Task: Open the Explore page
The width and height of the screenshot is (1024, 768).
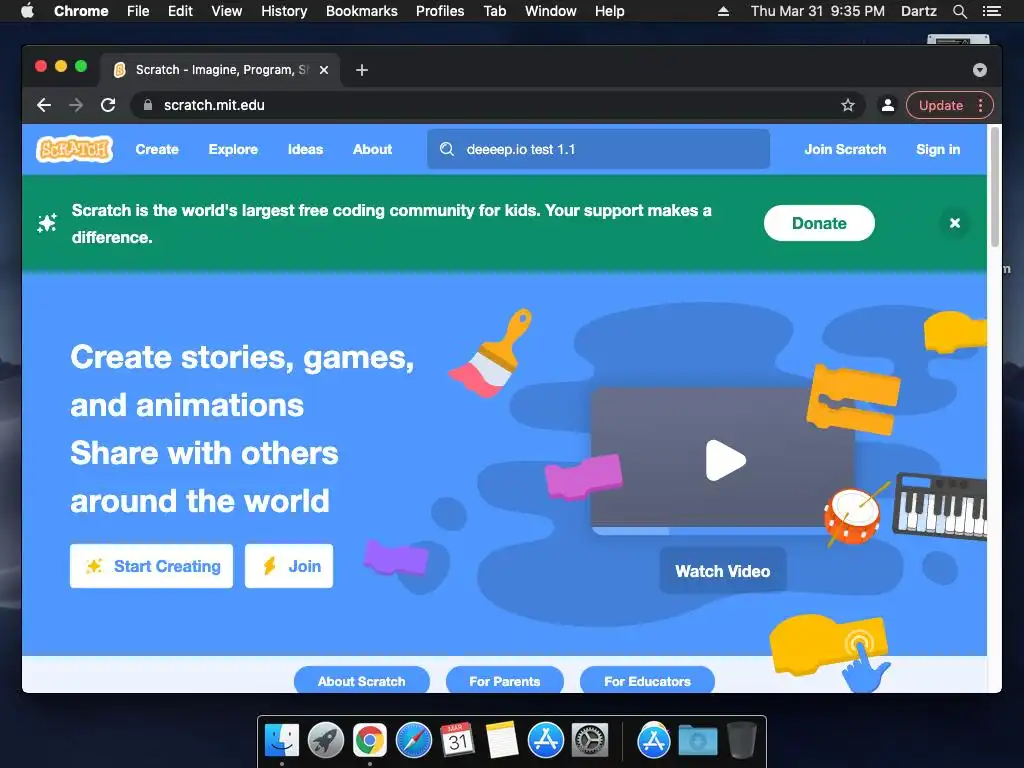Action: [x=233, y=149]
